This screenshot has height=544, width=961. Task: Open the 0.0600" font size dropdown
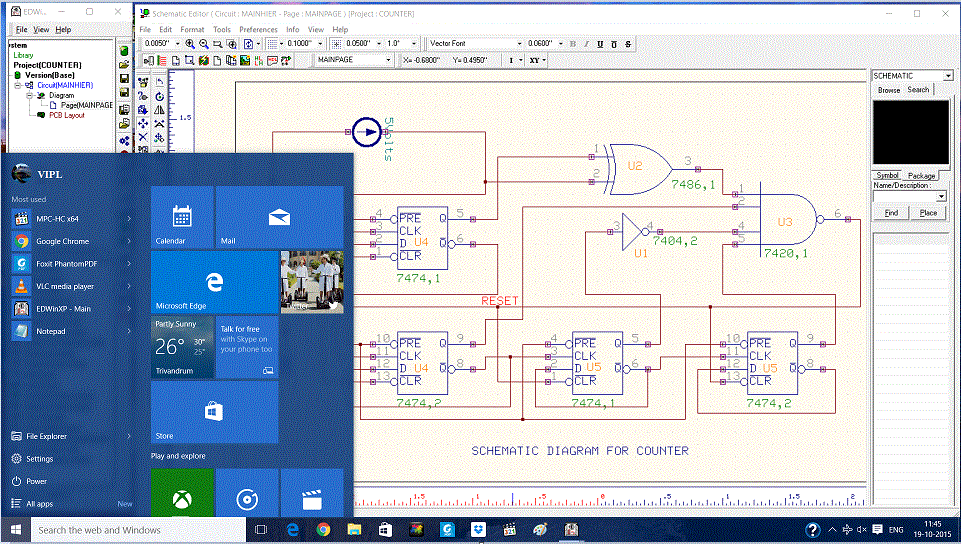(560, 44)
